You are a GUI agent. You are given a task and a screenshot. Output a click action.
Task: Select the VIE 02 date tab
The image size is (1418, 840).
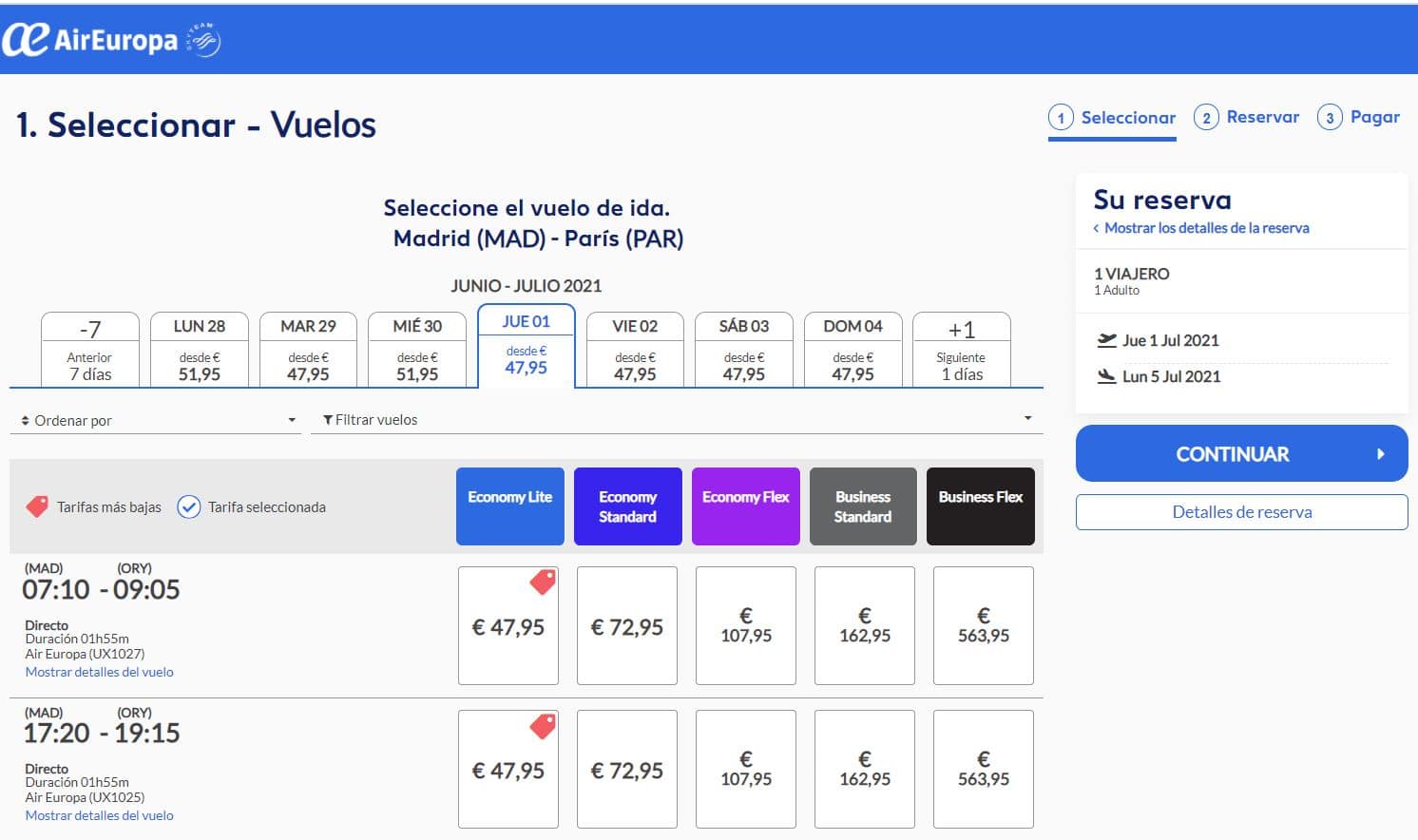(635, 350)
